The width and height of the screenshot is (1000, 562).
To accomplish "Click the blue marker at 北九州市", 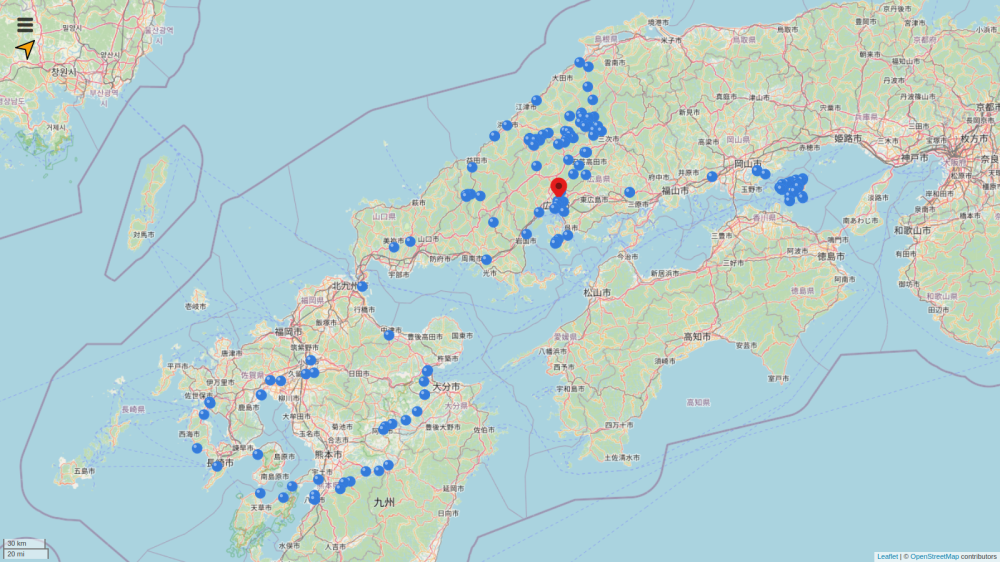I will click(362, 287).
